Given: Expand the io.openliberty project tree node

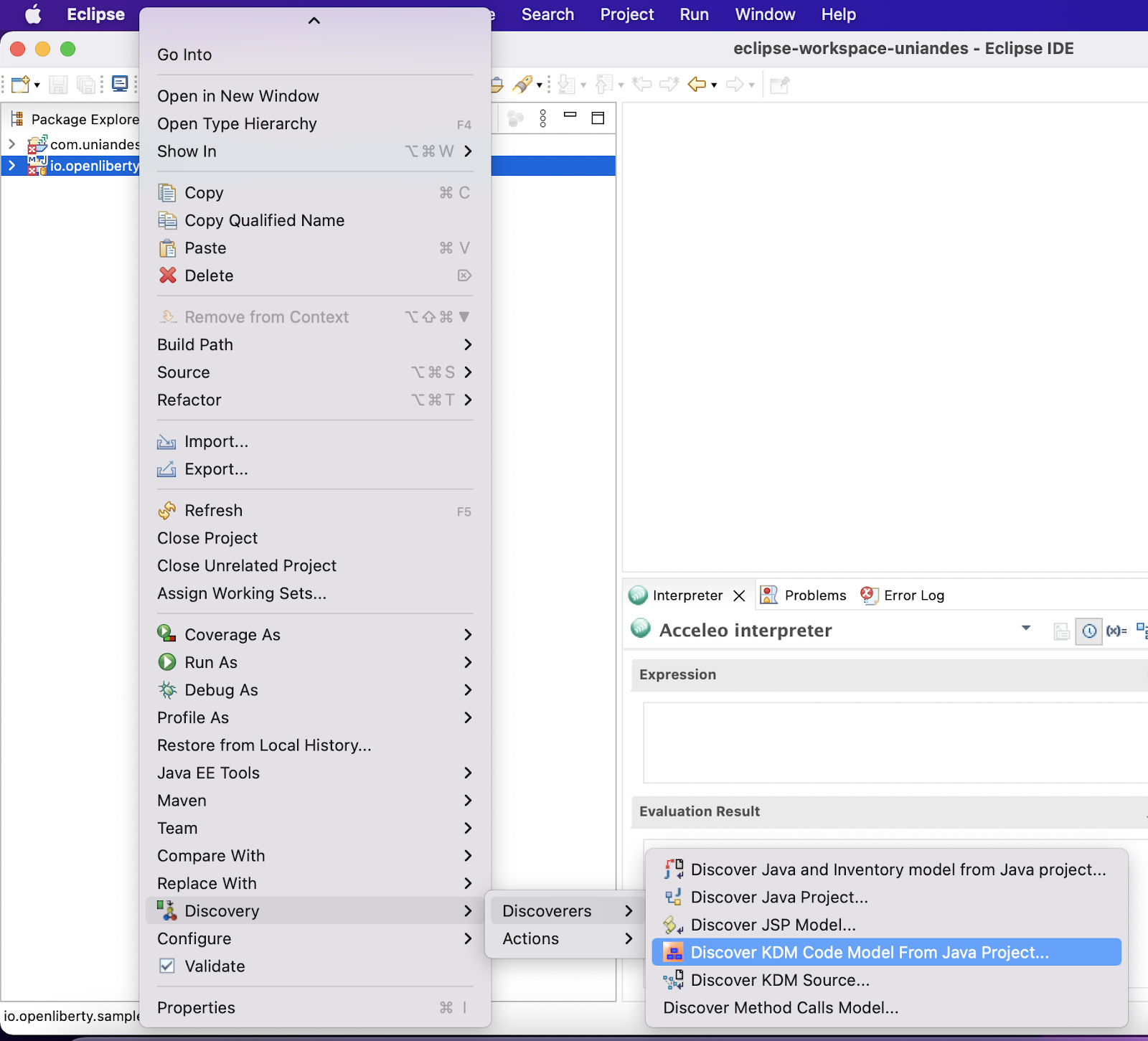Looking at the screenshot, I should 11,166.
